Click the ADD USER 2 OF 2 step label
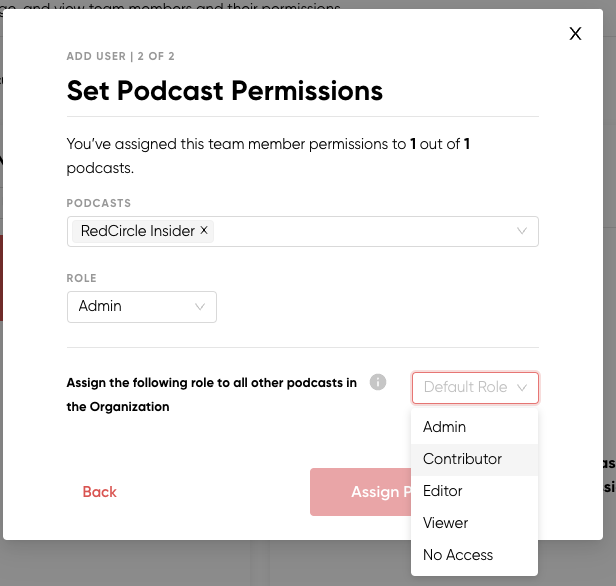The width and height of the screenshot is (616, 586). (x=120, y=56)
